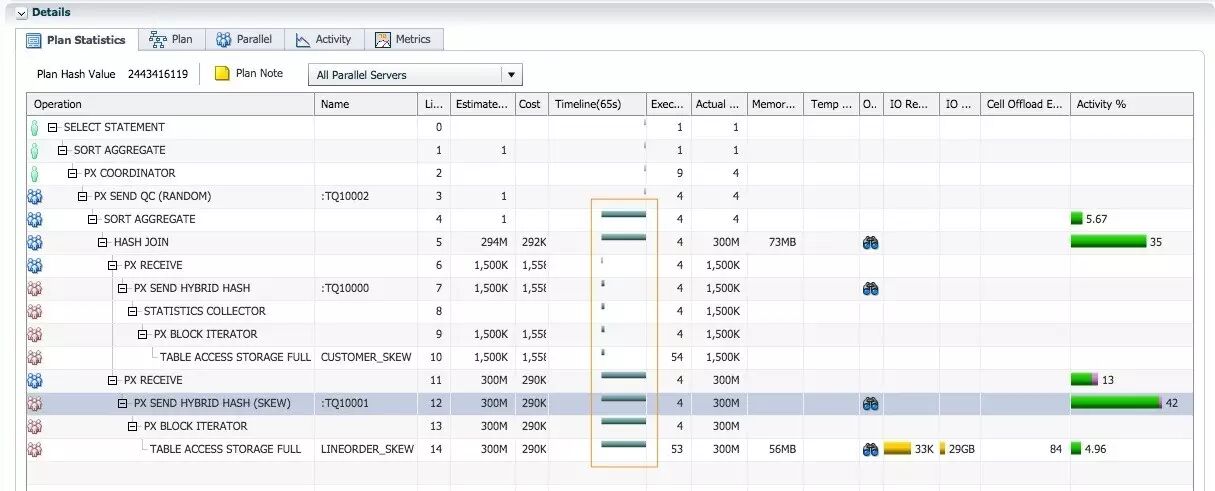Click the timeline bar in the HASH JOIN row
Image resolution: width=1215 pixels, height=491 pixels.
pos(623,237)
